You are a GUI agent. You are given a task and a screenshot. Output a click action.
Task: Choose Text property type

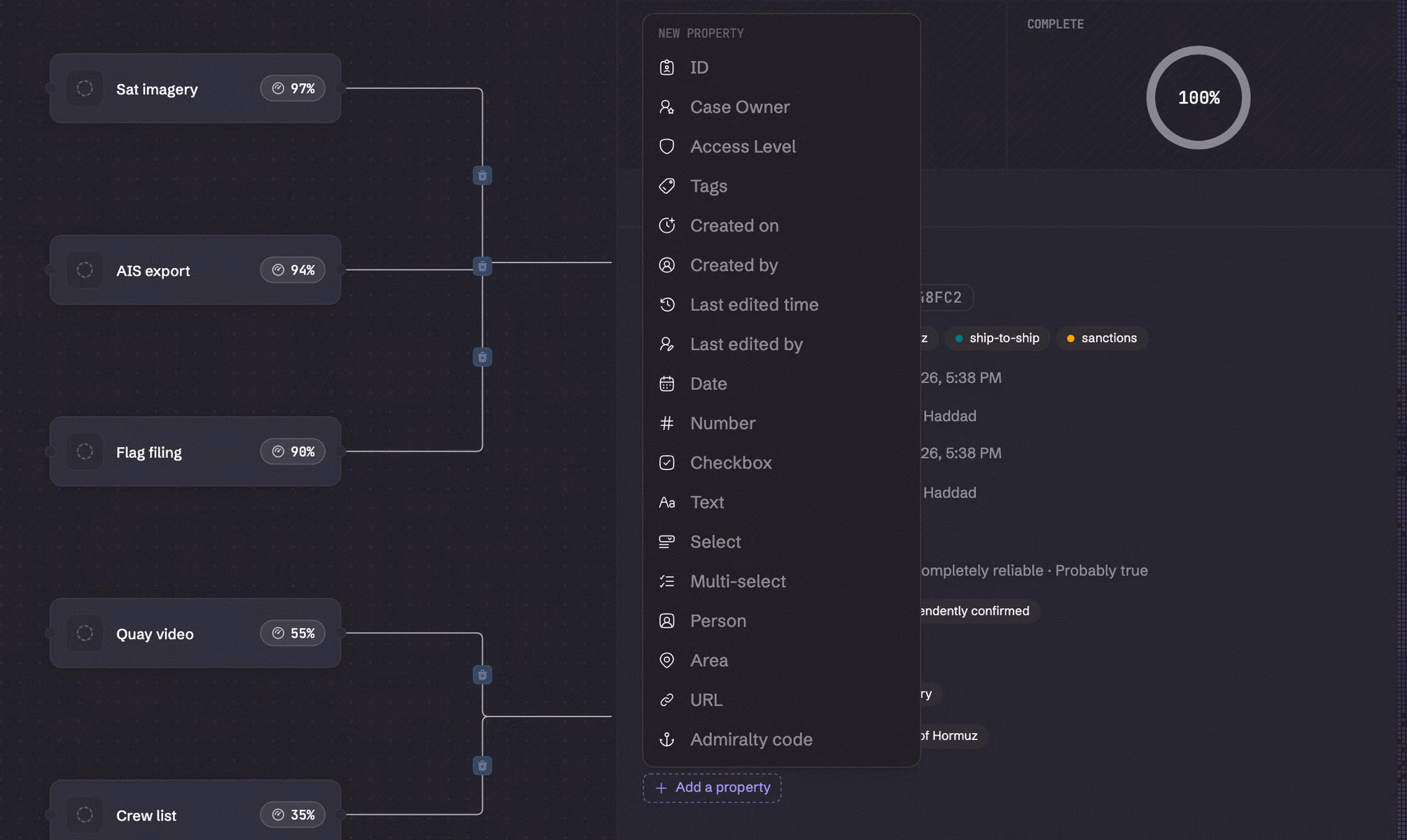click(781, 503)
